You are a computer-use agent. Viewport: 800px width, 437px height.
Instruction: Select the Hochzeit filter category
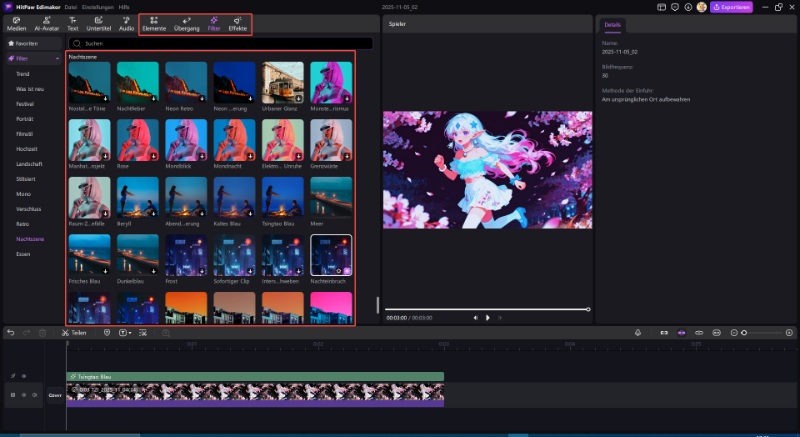point(27,149)
